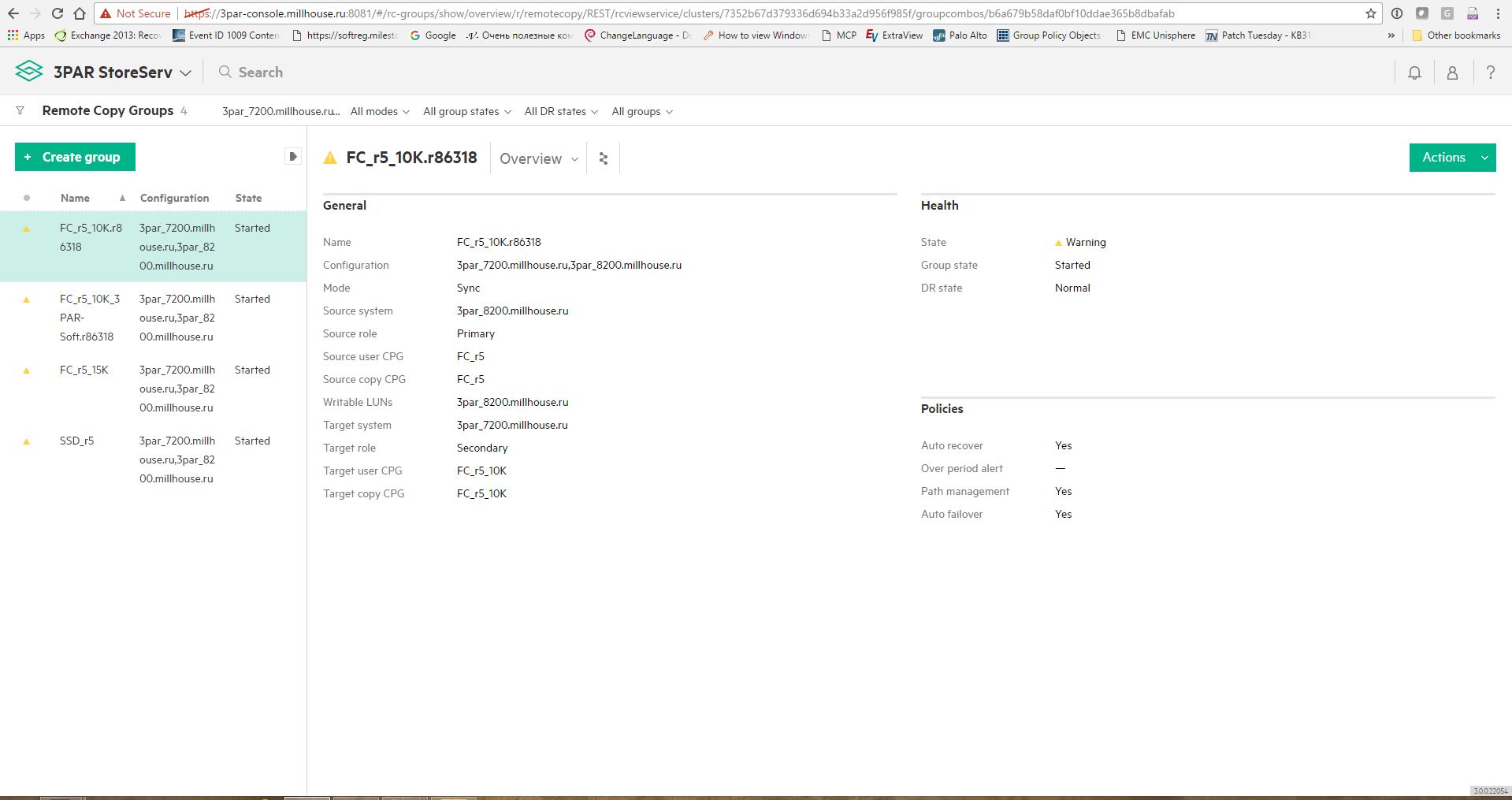Open the help question mark icon

coord(1490,73)
